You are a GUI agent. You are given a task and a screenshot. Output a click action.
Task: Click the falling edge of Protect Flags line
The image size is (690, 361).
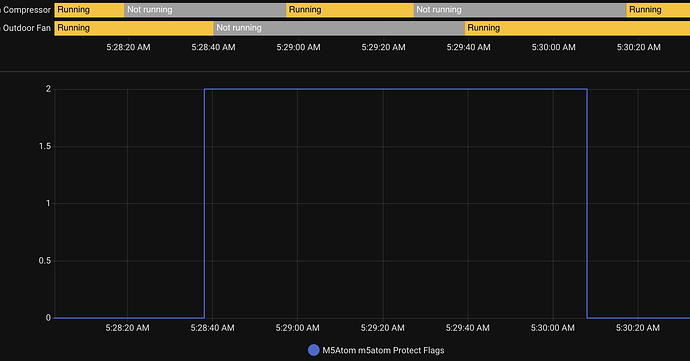tap(587, 203)
